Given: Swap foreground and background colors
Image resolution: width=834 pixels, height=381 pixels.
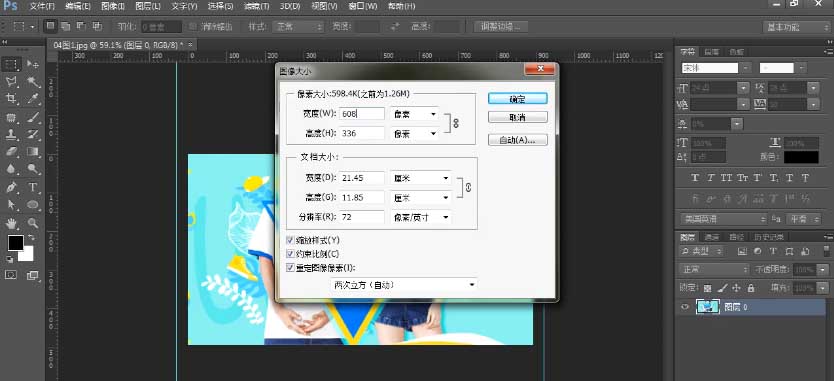Looking at the screenshot, I should tap(31, 237).
